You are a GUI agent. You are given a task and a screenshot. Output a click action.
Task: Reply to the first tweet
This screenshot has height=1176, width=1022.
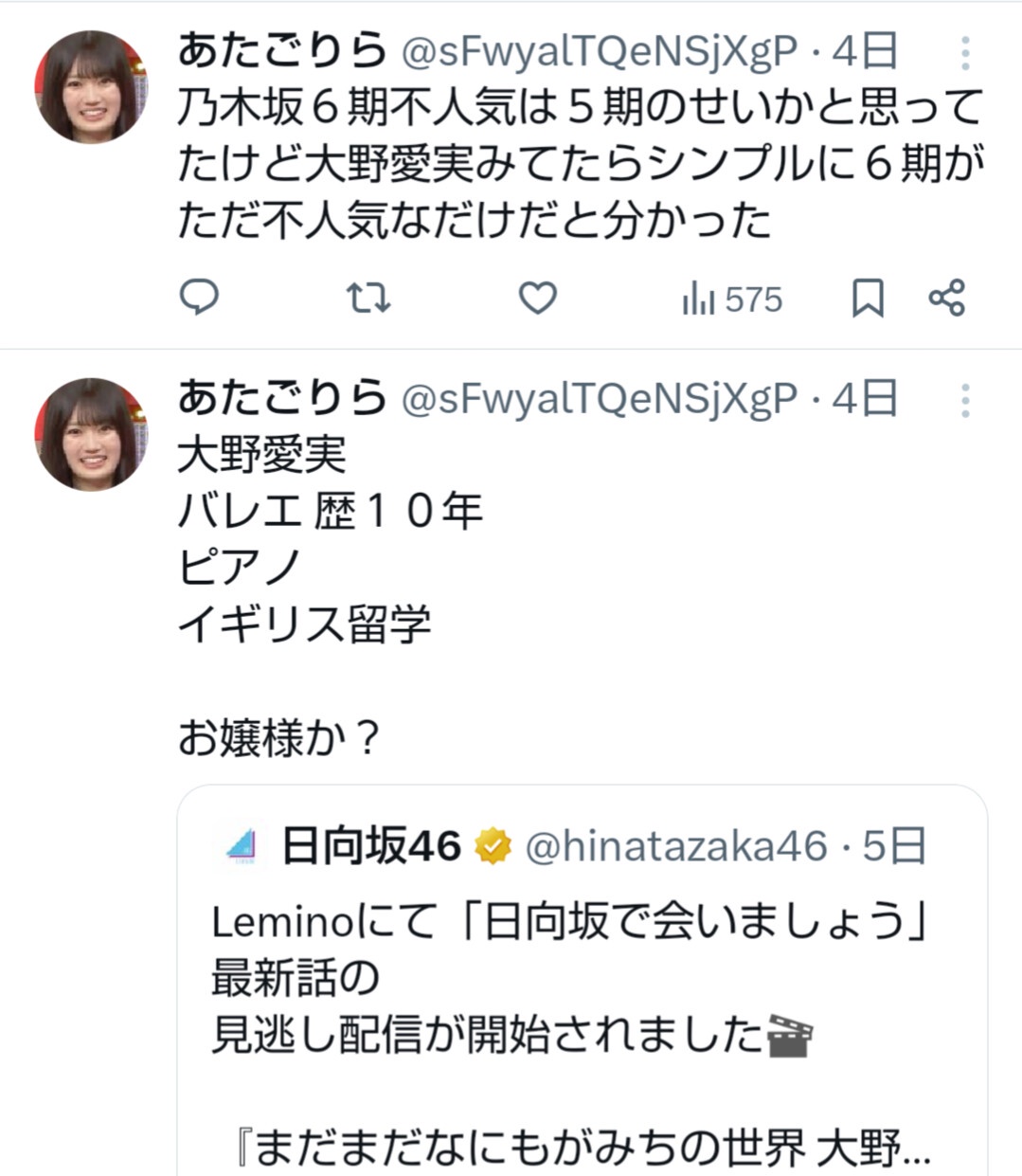coord(199,299)
